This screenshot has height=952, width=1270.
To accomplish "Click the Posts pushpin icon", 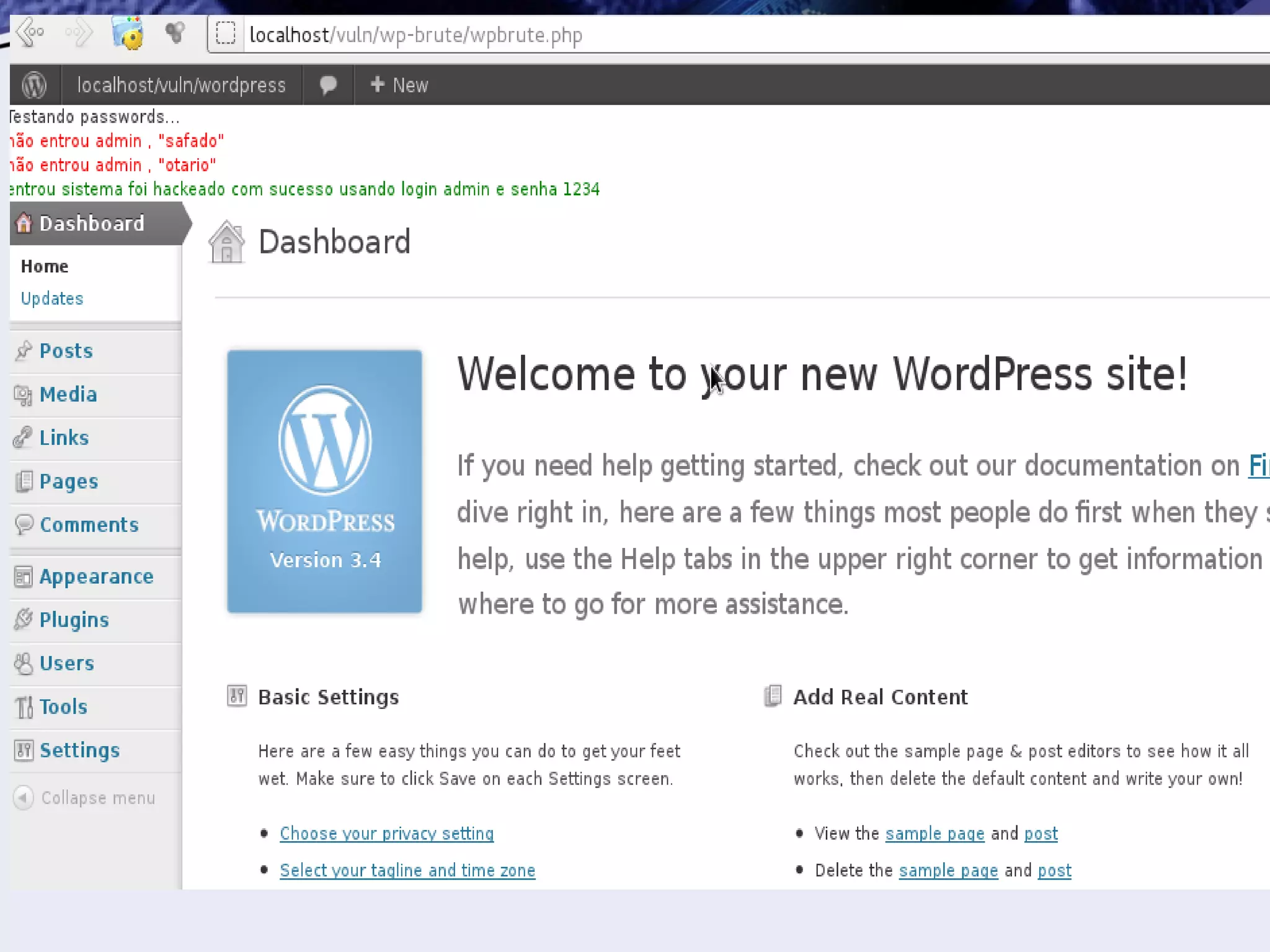I will [24, 351].
